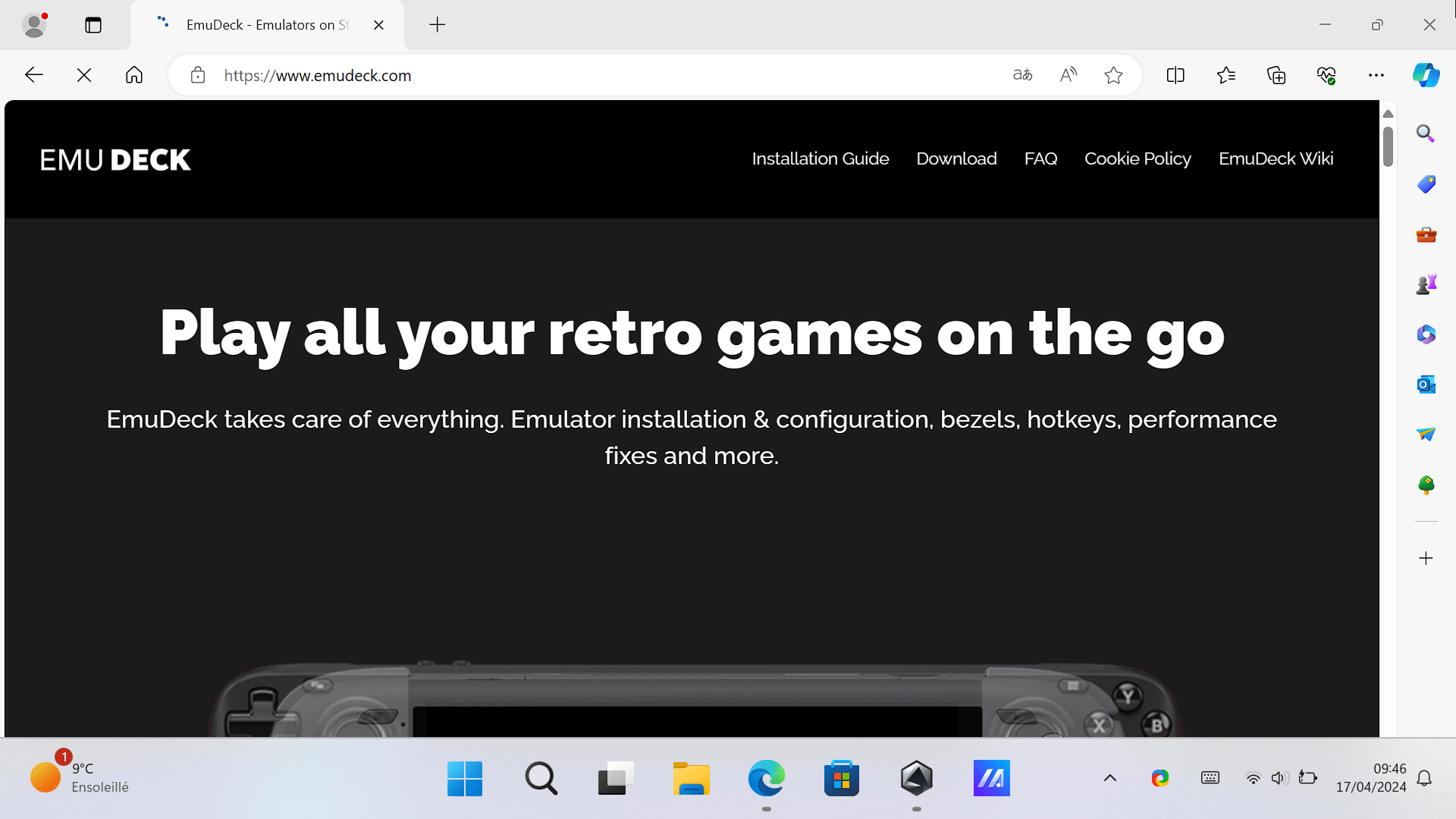This screenshot has width=1456, height=819.
Task: Customize sidebar with plus button
Action: coord(1426,558)
